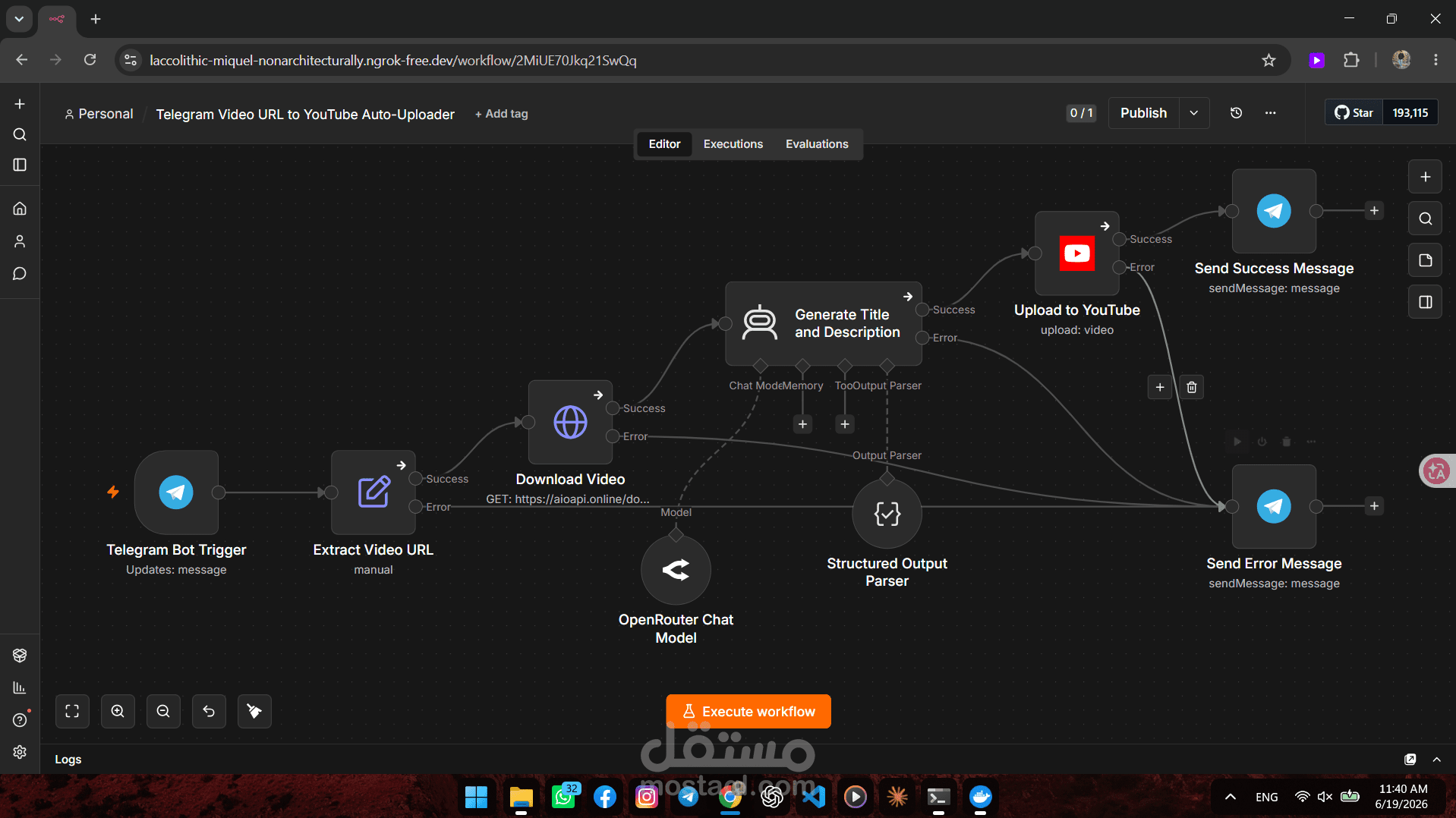Reload the browser page

[x=90, y=60]
